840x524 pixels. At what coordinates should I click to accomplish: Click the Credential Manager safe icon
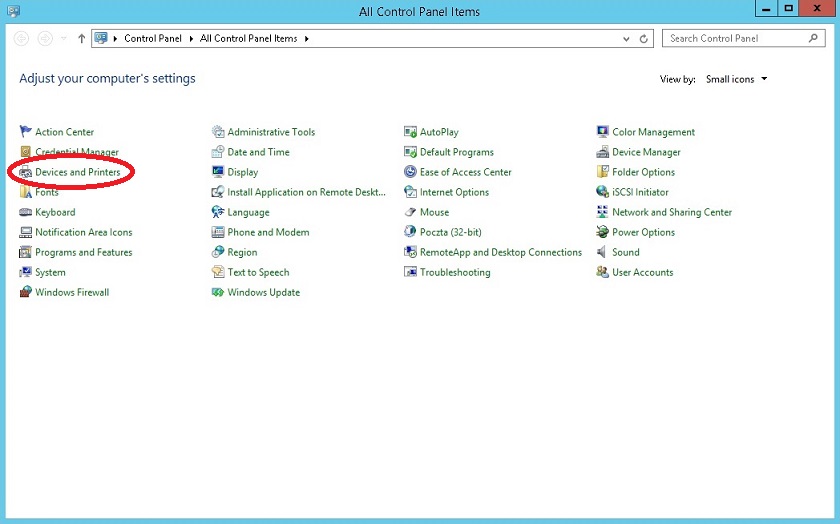tap(25, 152)
